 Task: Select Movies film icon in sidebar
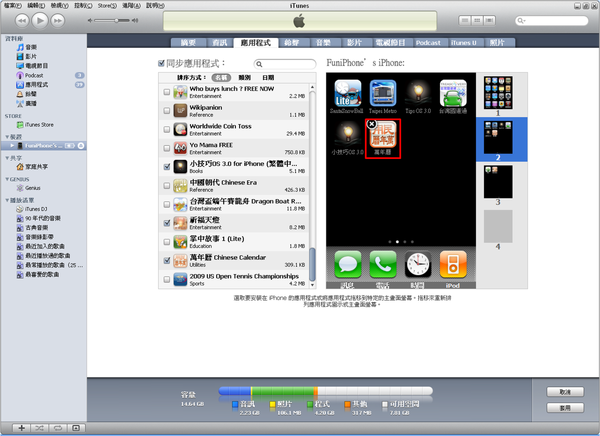tap(20, 56)
